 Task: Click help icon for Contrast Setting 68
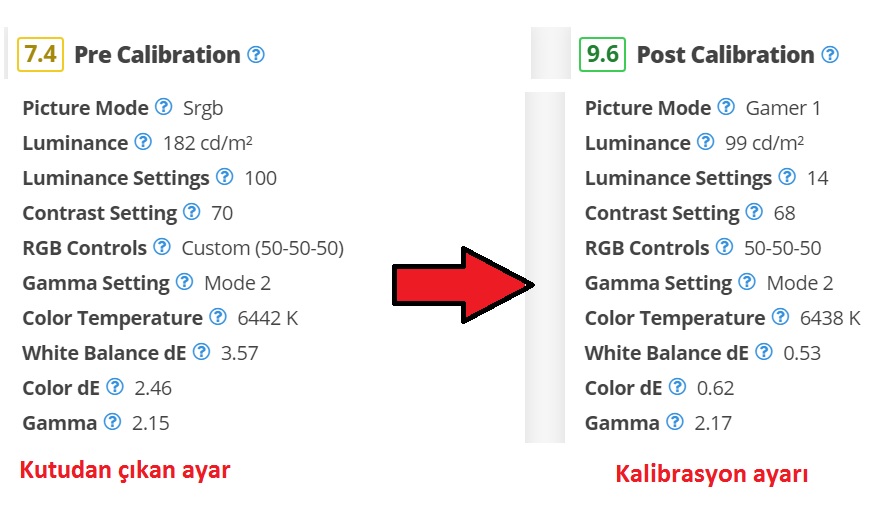(x=754, y=211)
